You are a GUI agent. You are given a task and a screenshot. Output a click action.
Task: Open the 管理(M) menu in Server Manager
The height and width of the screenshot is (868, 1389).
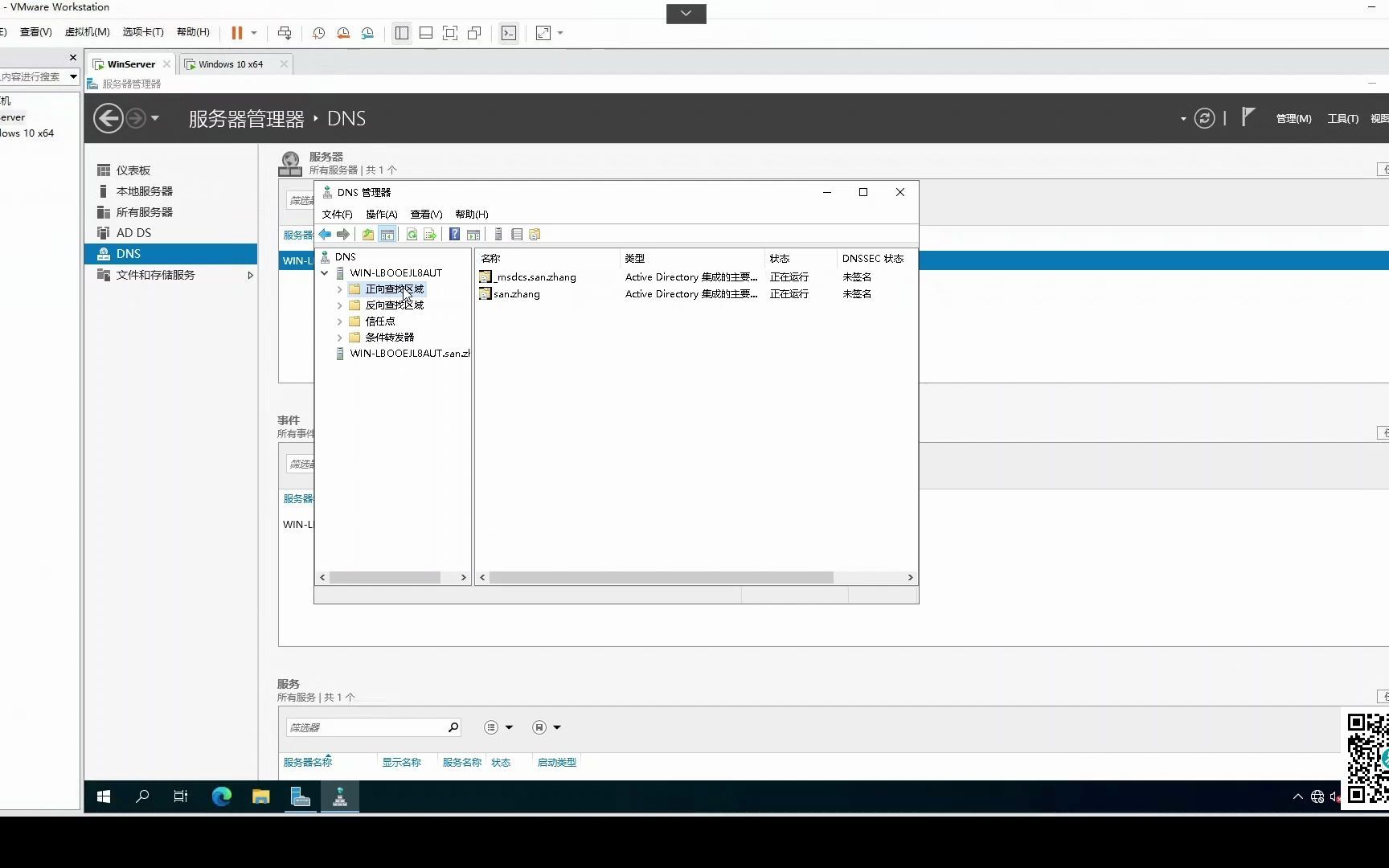(x=1293, y=118)
